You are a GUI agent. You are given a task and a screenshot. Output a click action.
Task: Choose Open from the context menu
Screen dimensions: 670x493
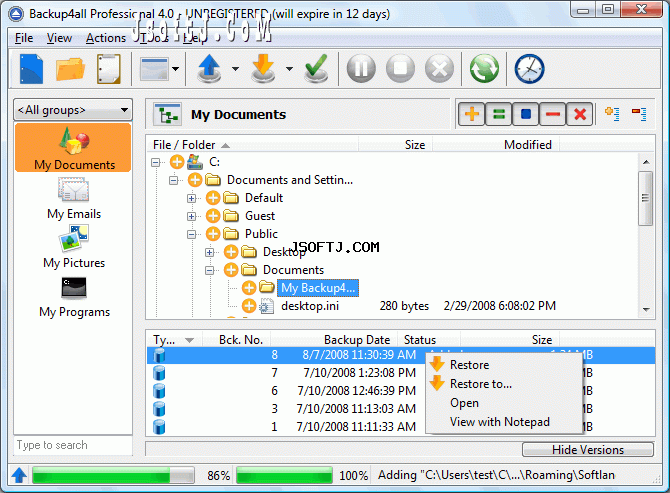point(504,403)
